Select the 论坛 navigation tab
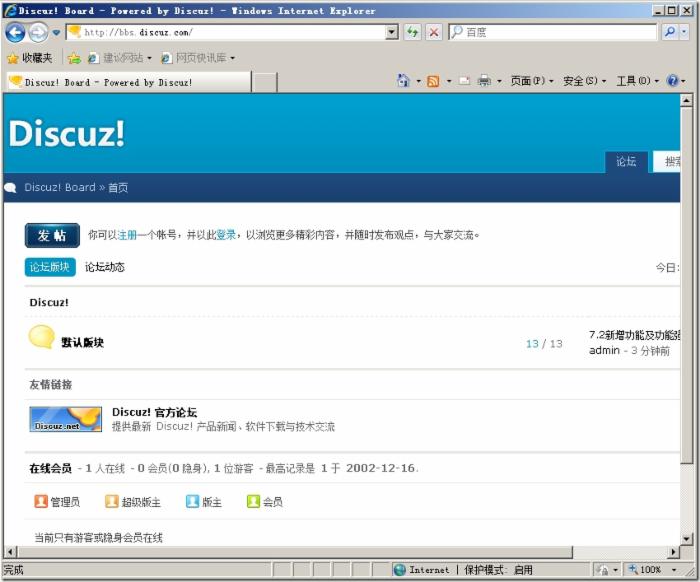The width and height of the screenshot is (700, 582). pyautogui.click(x=626, y=162)
